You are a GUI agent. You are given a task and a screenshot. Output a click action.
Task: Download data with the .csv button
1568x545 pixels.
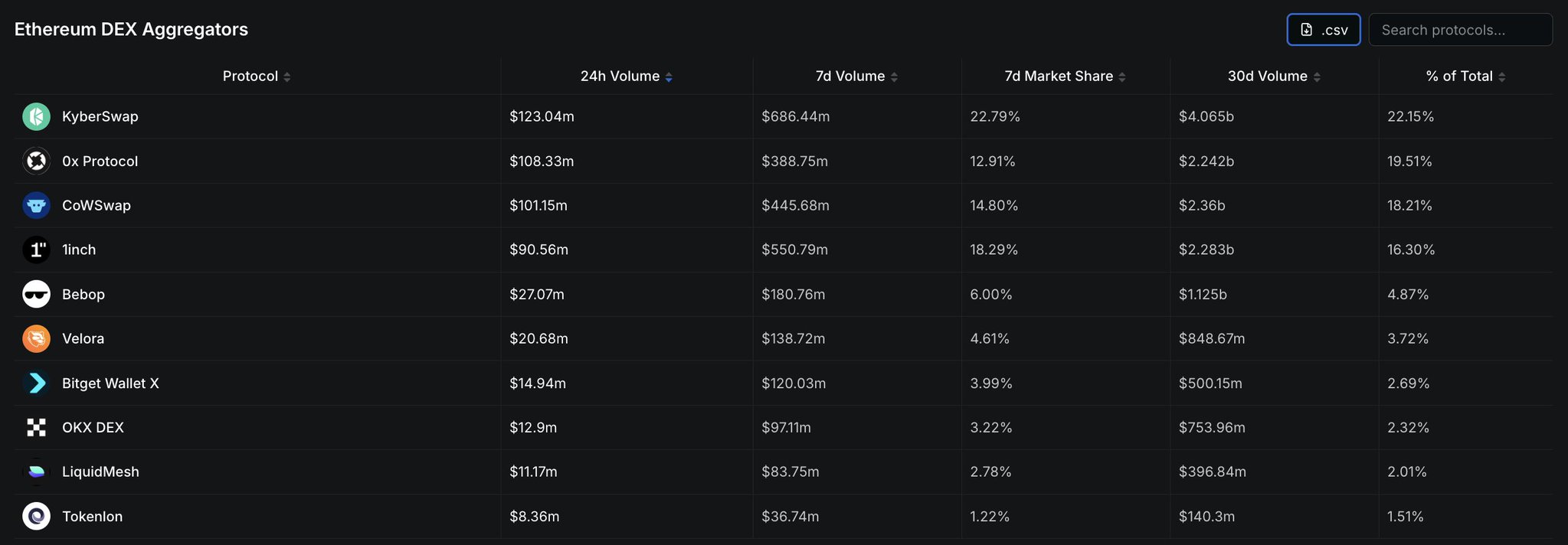coord(1324,30)
